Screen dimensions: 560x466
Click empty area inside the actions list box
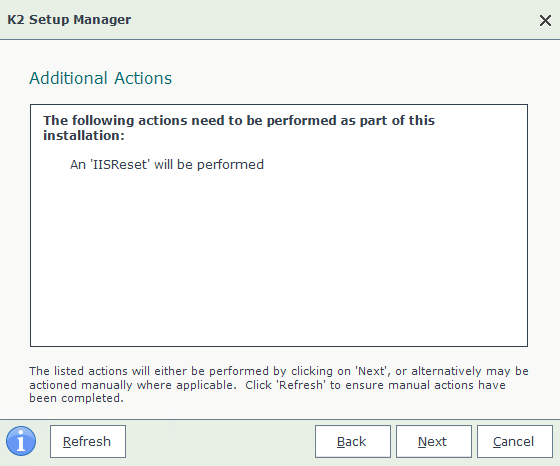coord(279,257)
